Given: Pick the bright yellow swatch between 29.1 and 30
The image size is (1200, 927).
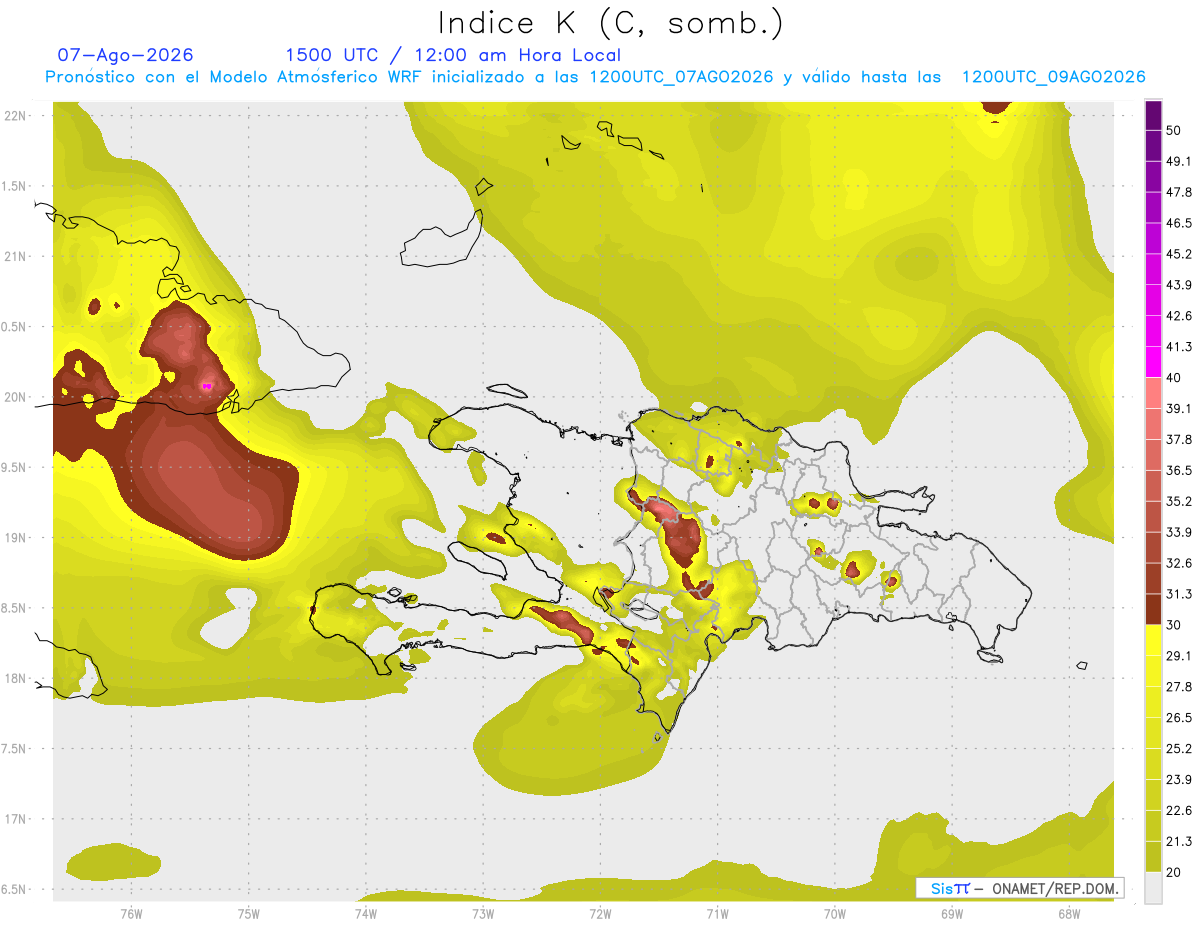Looking at the screenshot, I should pos(1153,640).
